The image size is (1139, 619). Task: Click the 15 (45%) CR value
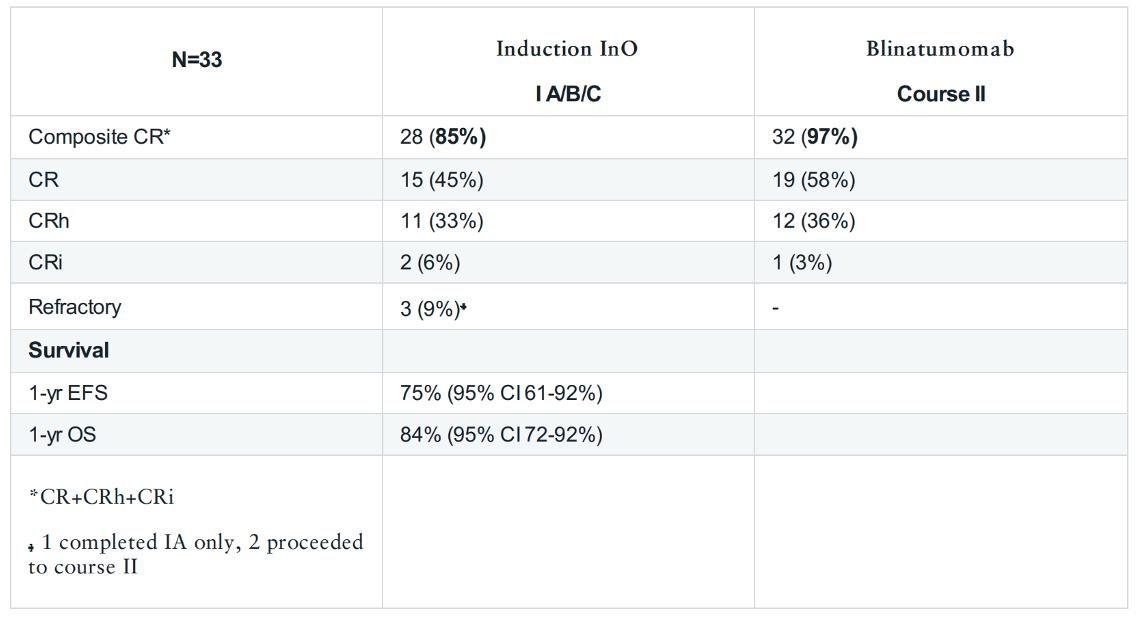coord(441,180)
